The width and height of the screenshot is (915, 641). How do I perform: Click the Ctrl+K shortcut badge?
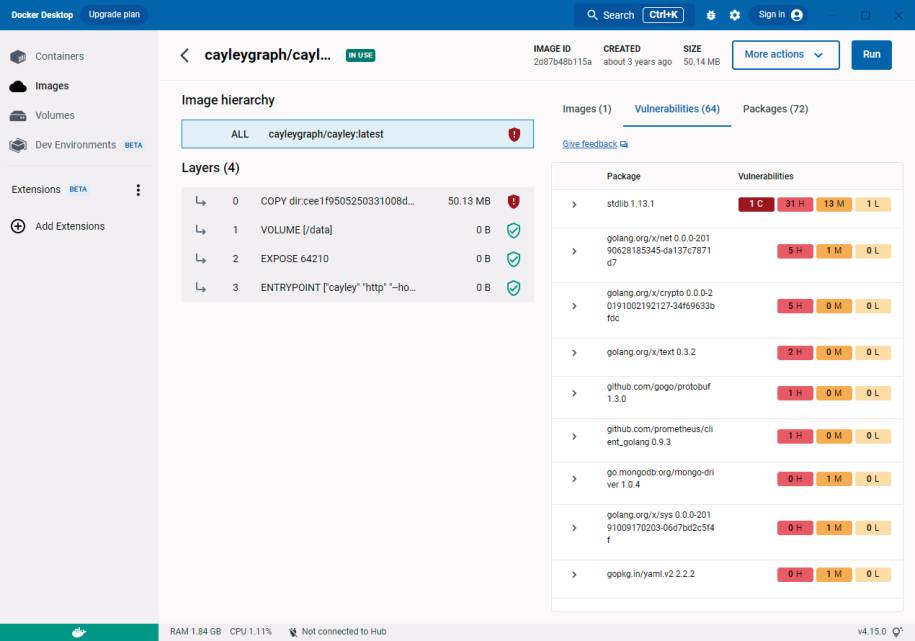point(663,15)
